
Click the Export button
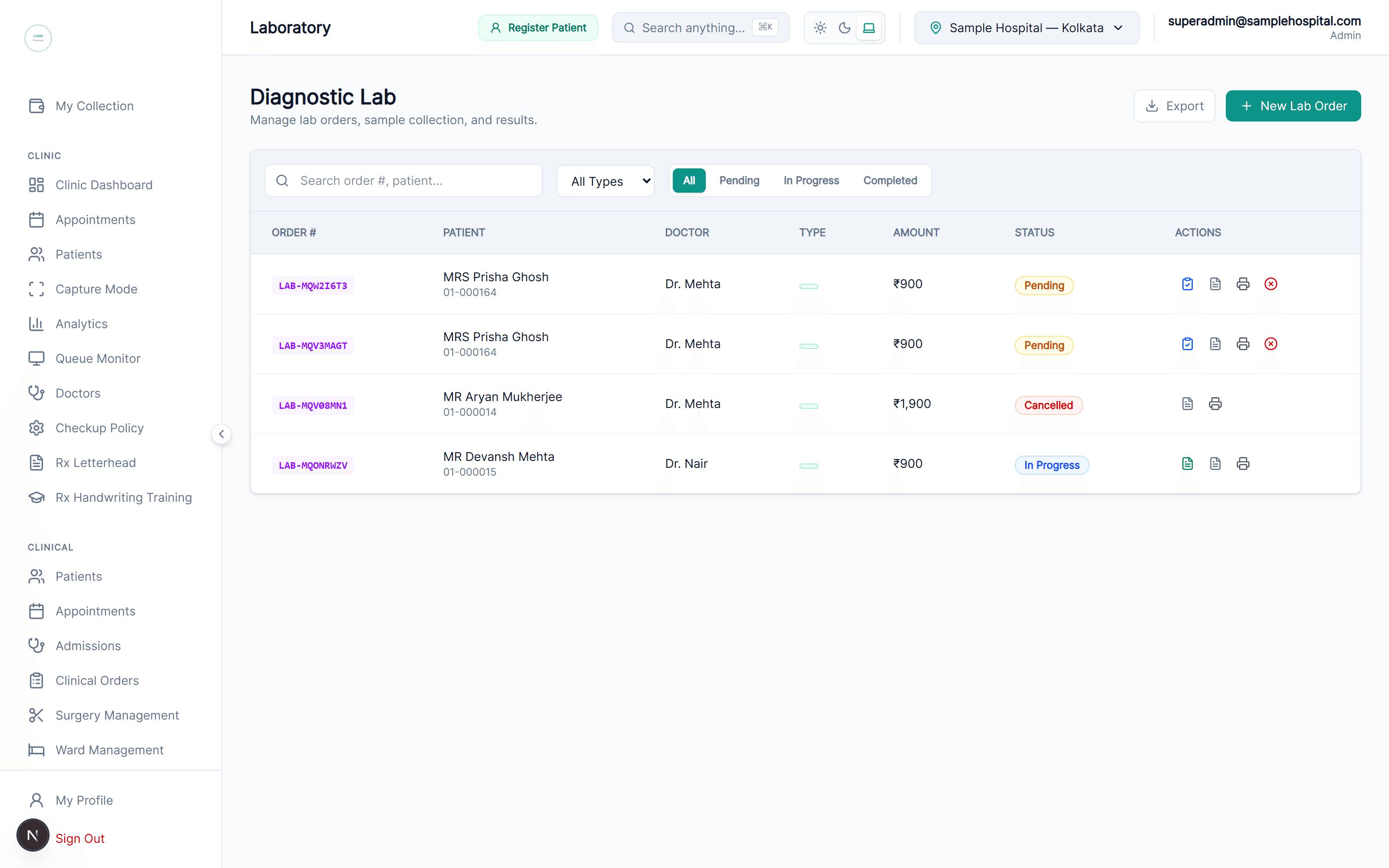point(1174,105)
